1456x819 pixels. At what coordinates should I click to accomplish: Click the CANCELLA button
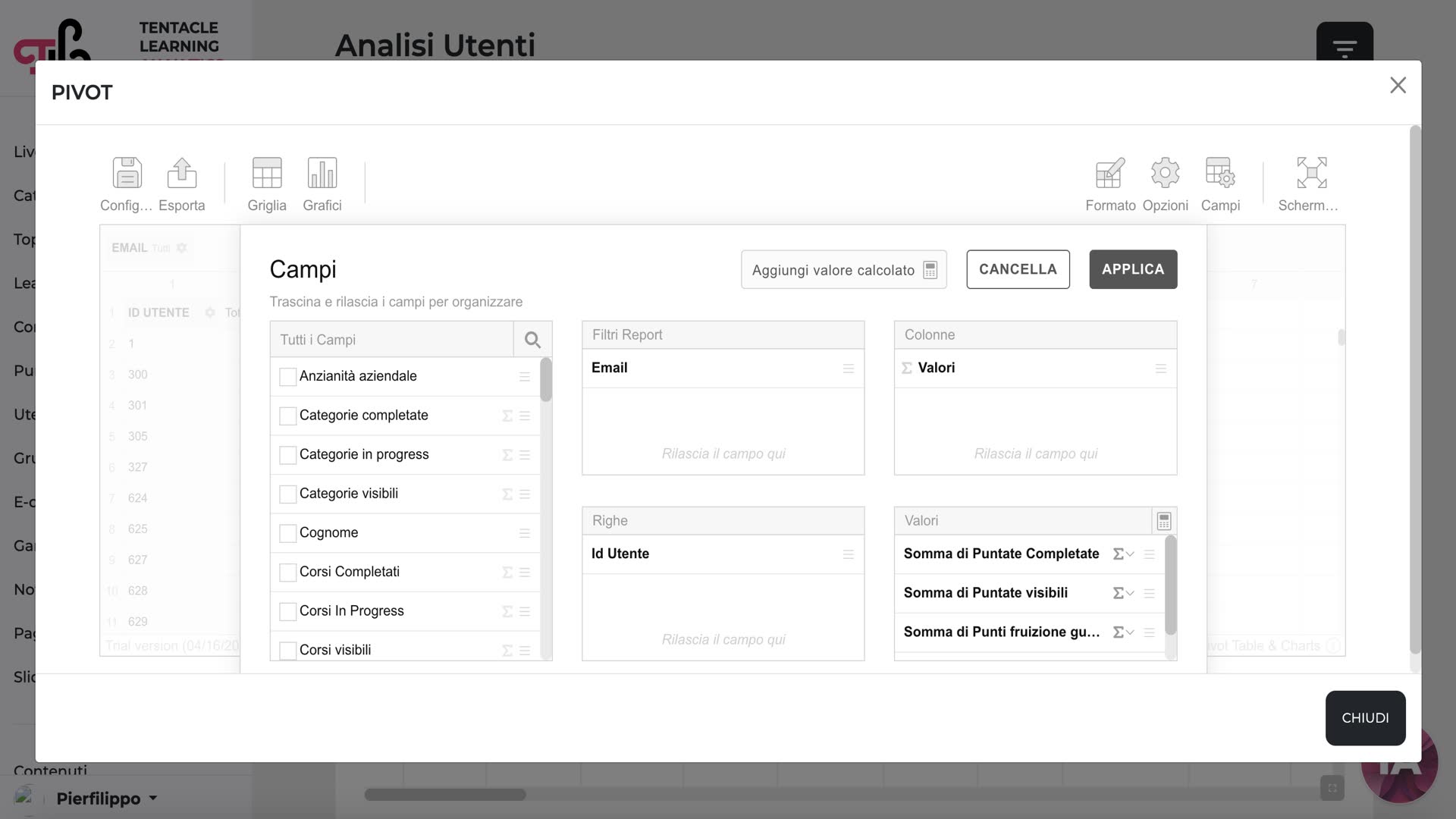point(1018,269)
